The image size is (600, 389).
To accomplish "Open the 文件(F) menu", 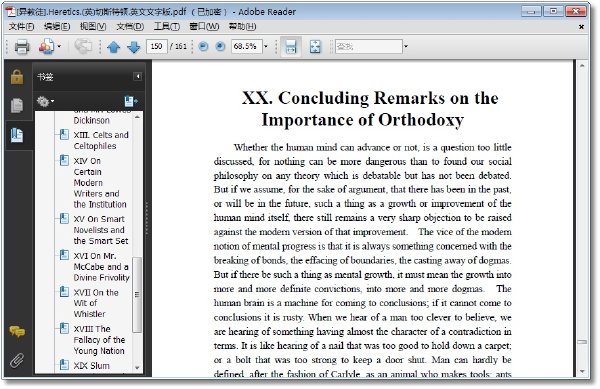I will pos(21,26).
